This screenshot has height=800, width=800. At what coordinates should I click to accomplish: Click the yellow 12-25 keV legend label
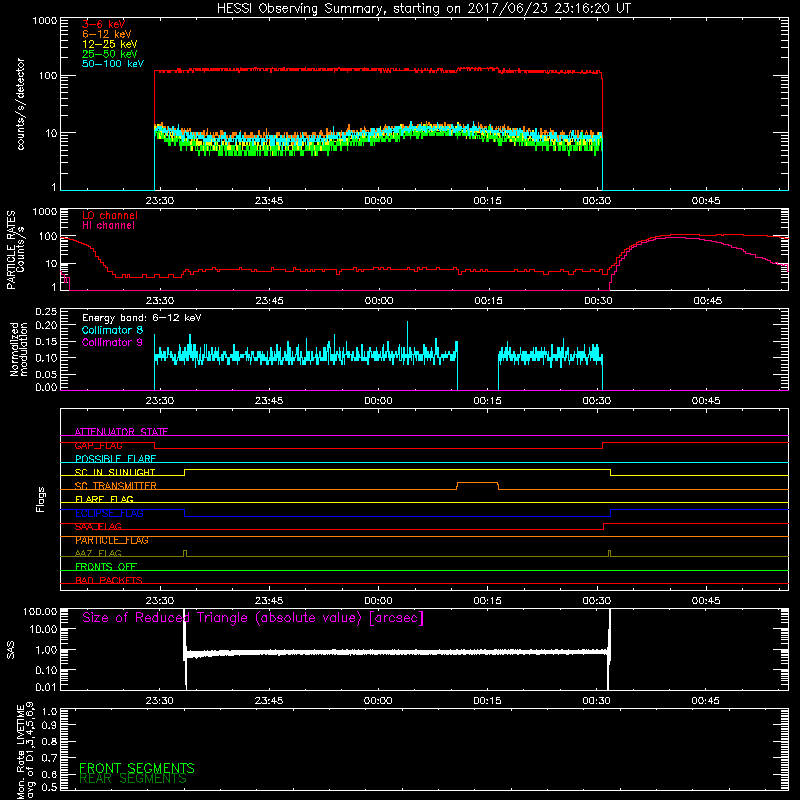pyautogui.click(x=110, y=44)
